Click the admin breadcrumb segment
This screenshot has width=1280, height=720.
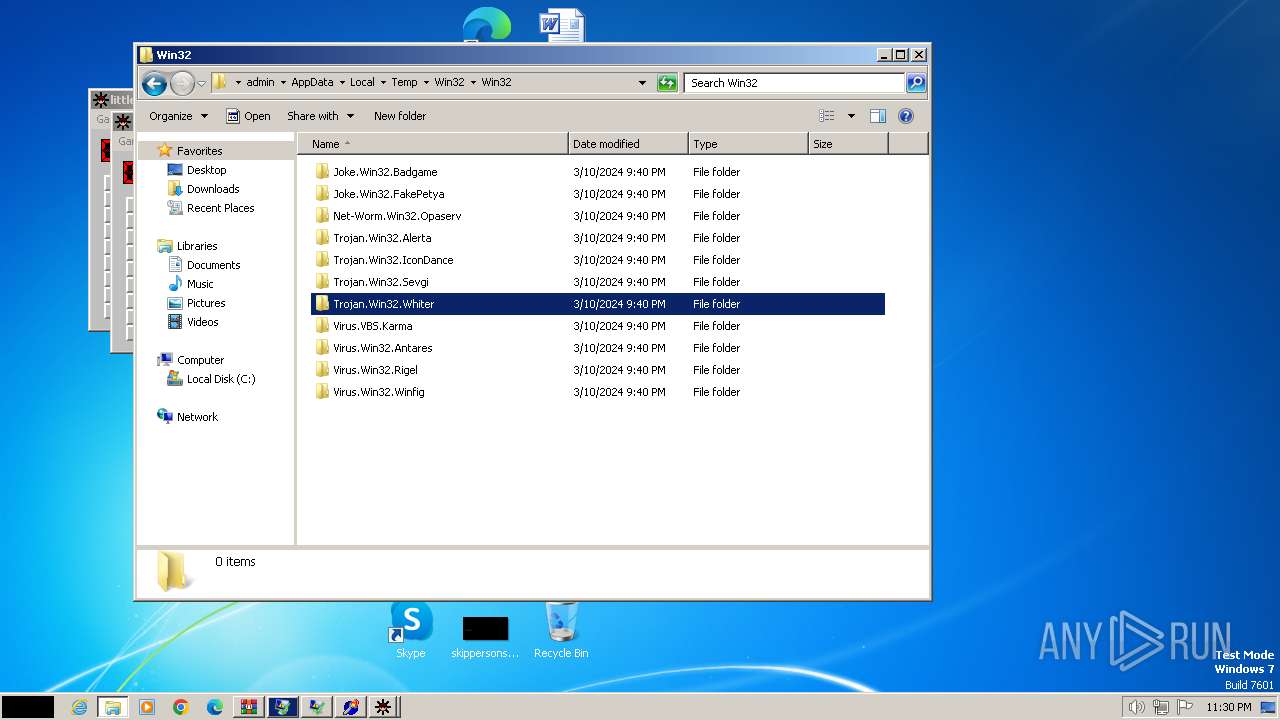(x=260, y=82)
